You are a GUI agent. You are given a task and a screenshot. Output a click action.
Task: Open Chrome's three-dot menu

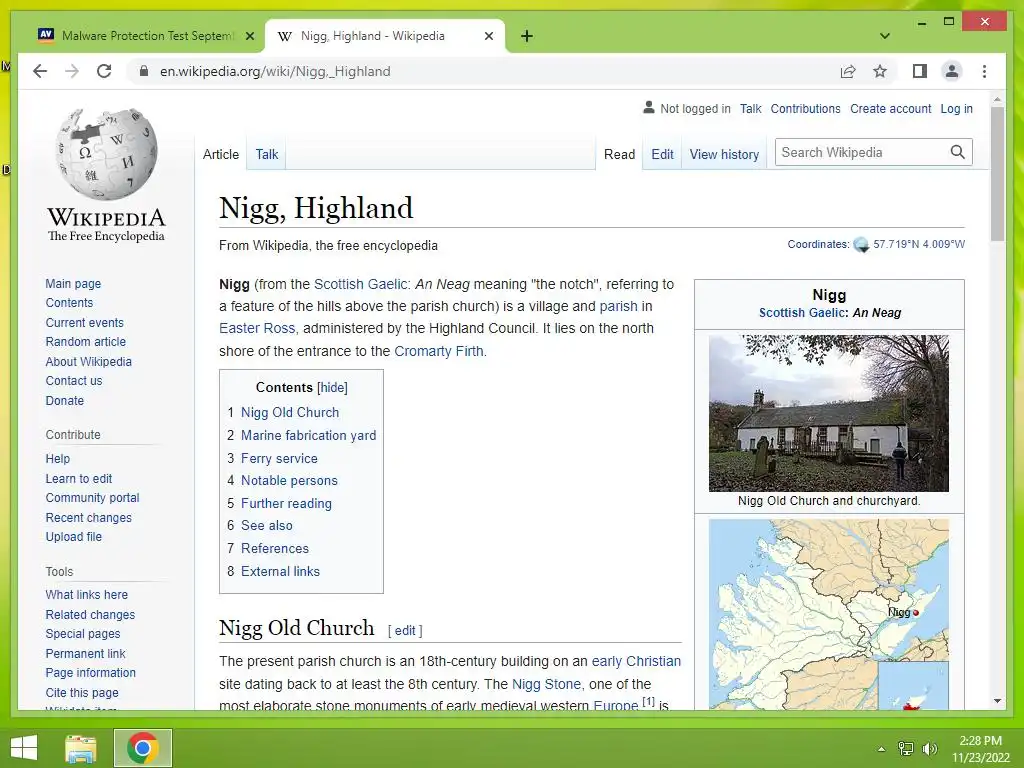click(x=984, y=71)
